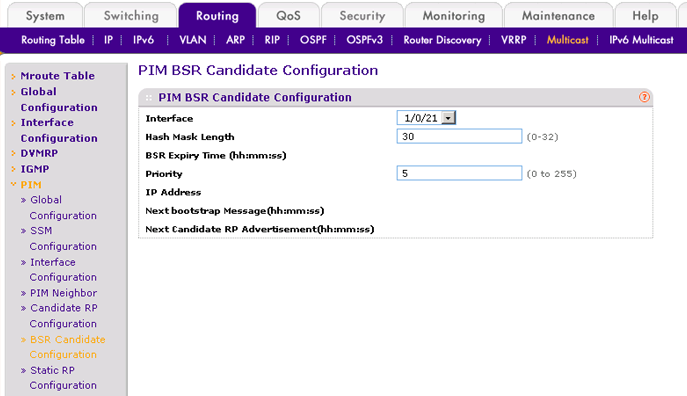This screenshot has height=396, width=687.
Task: Open the VLAN submenu item
Action: tap(192, 40)
